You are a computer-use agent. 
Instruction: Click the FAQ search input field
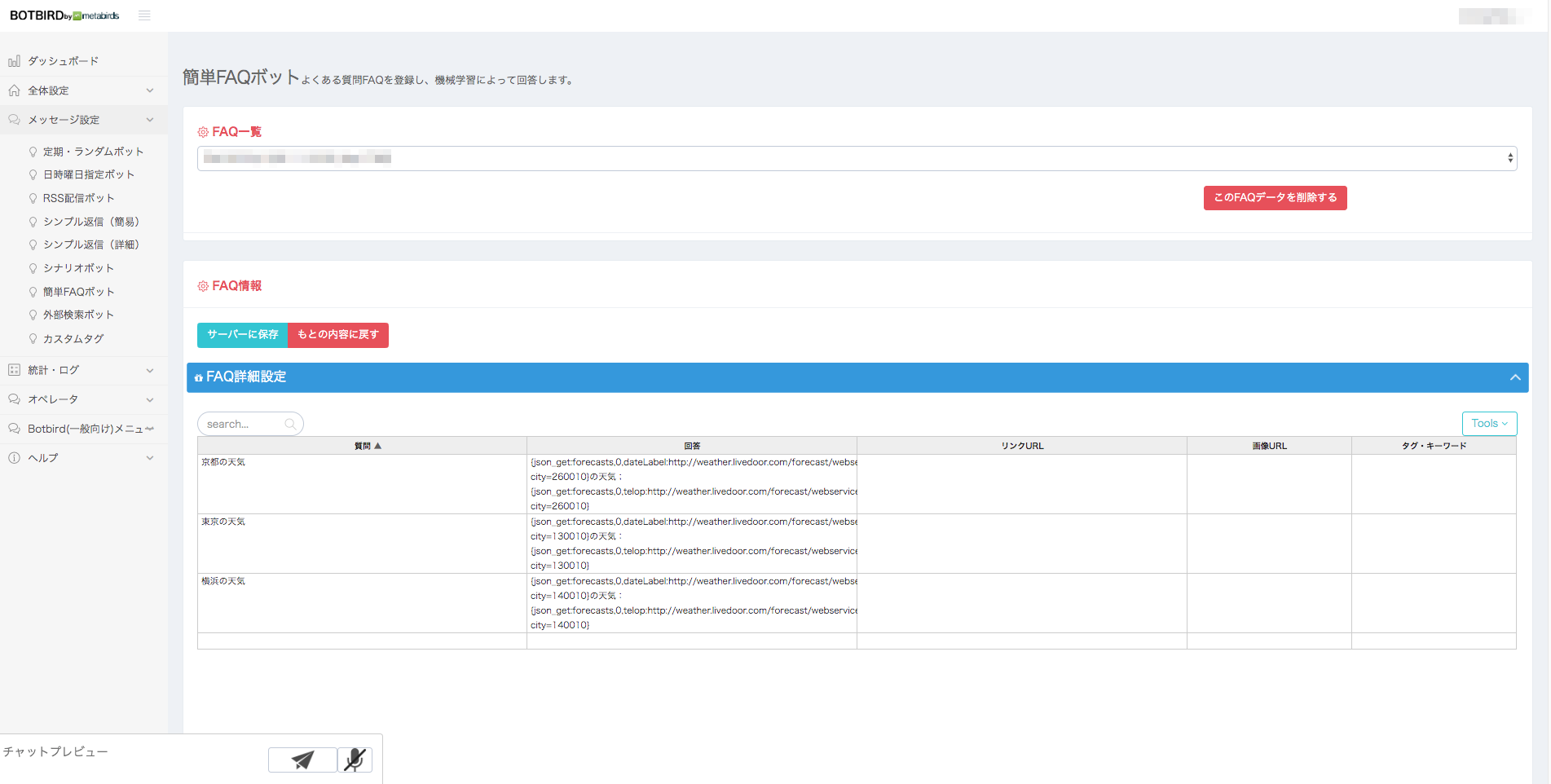[x=250, y=424]
